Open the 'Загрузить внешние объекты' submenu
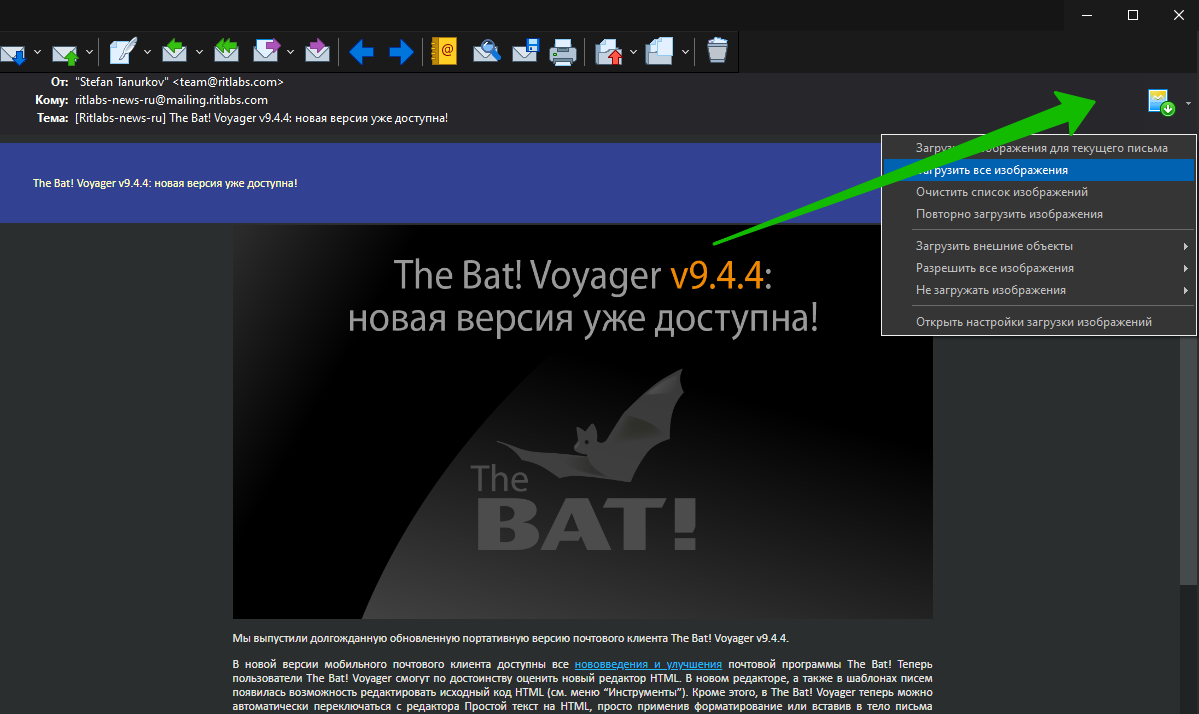Image resolution: width=1199 pixels, height=714 pixels. coord(1038,246)
